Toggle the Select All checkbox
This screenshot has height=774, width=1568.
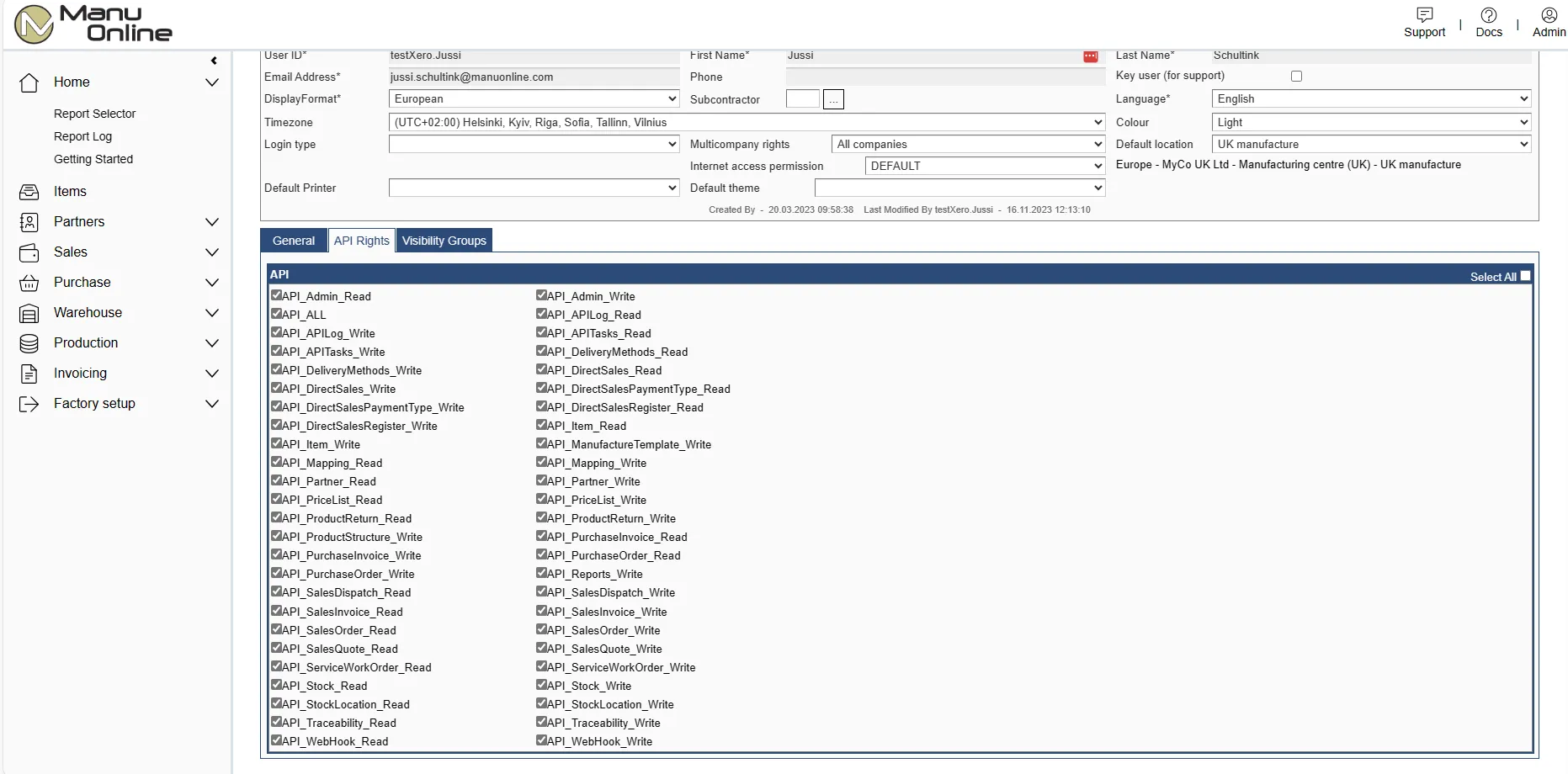pyautogui.click(x=1523, y=275)
